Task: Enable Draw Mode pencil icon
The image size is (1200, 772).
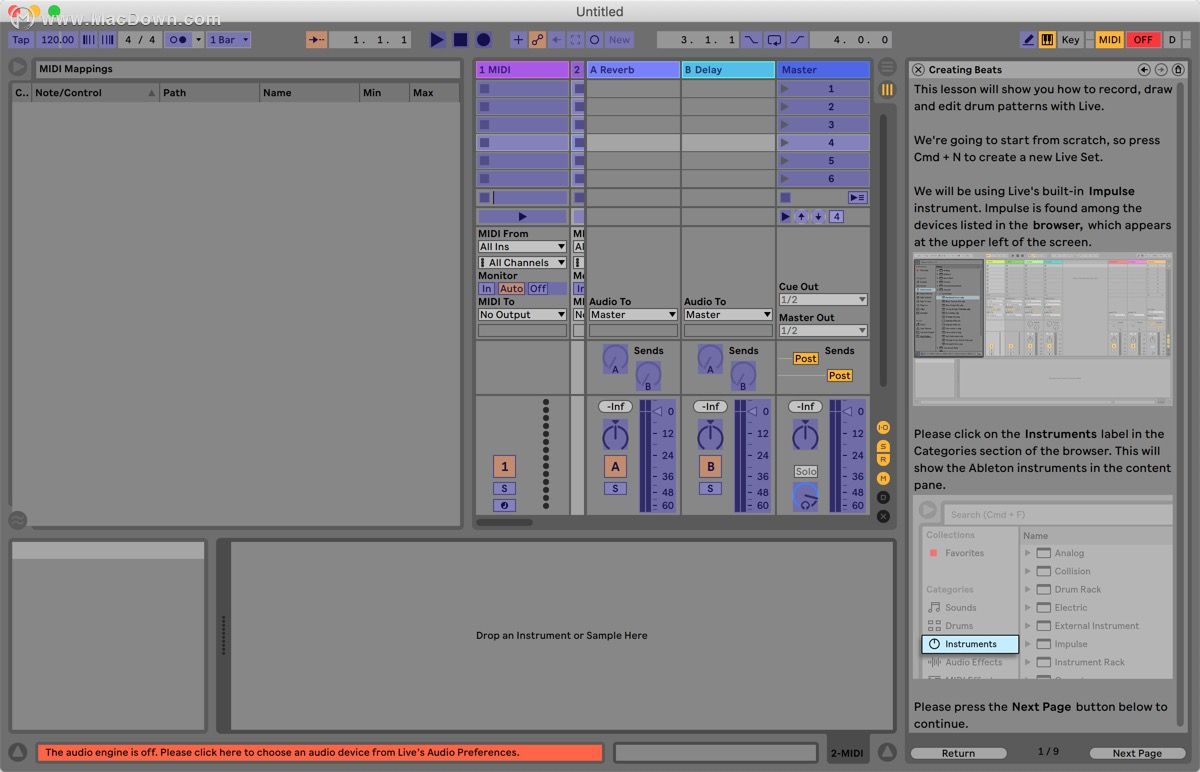Action: tap(1028, 40)
